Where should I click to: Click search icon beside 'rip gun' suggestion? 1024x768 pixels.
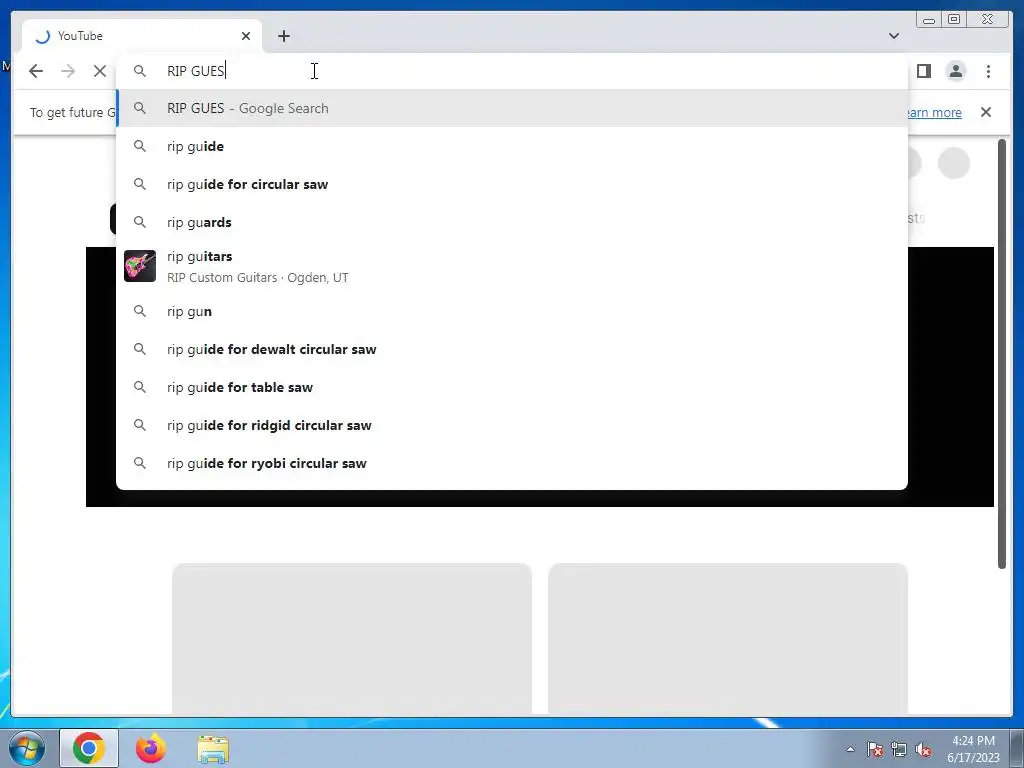pyautogui.click(x=140, y=312)
